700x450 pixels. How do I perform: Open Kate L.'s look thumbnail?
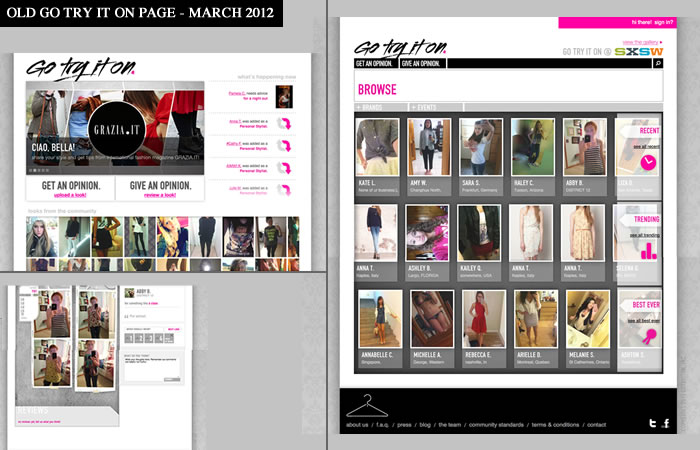(377, 147)
